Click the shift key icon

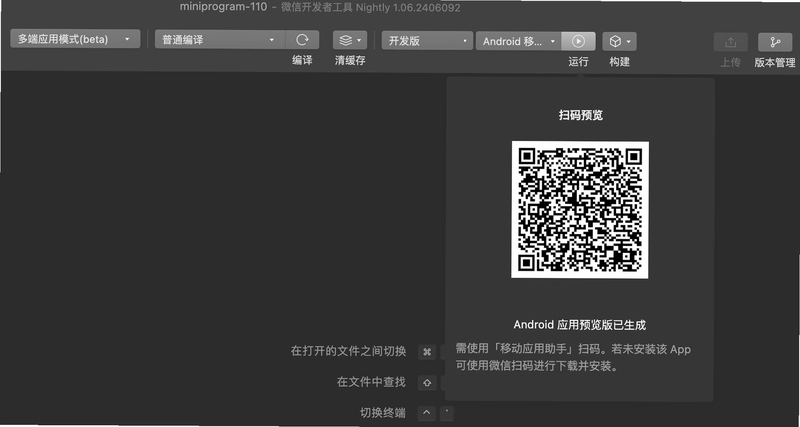(428, 383)
